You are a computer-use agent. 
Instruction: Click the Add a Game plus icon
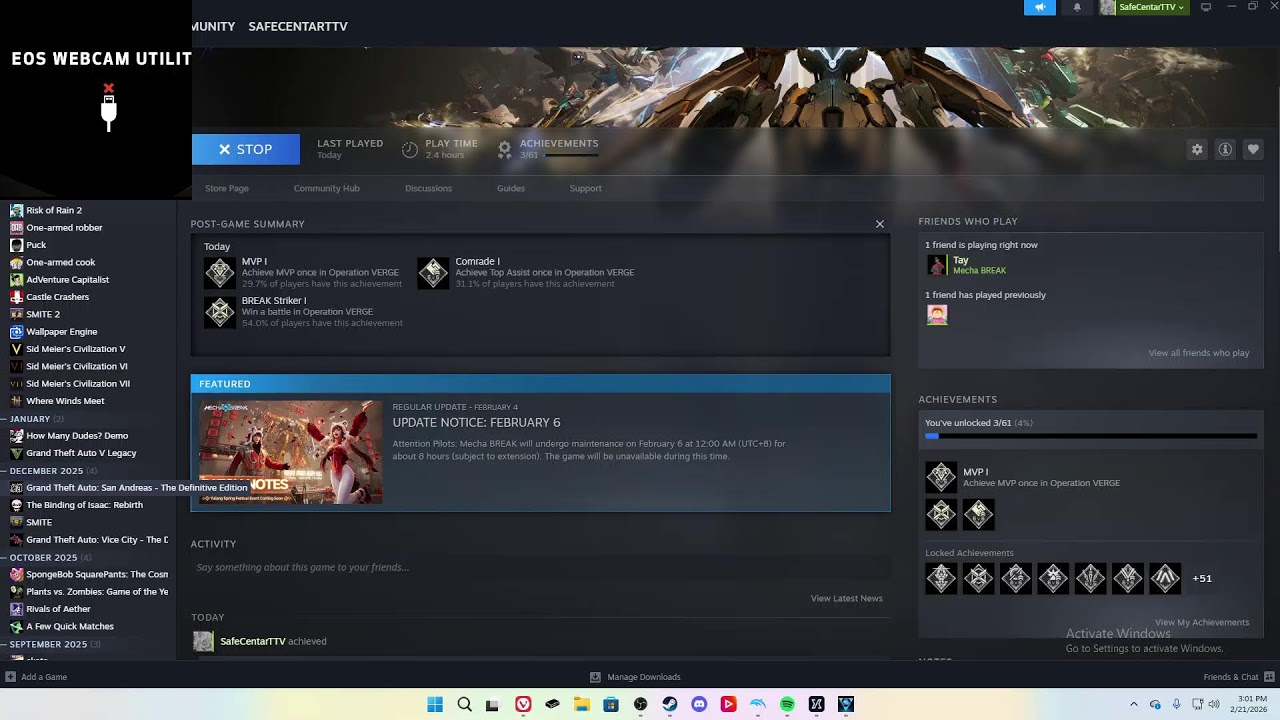(10, 677)
